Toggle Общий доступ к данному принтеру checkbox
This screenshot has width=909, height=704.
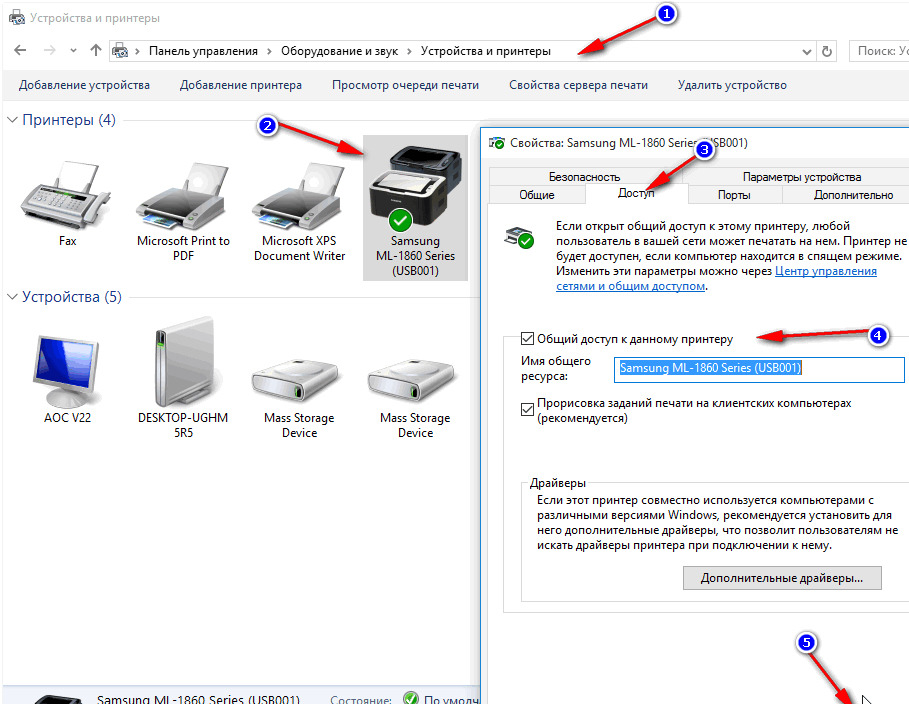tap(527, 339)
